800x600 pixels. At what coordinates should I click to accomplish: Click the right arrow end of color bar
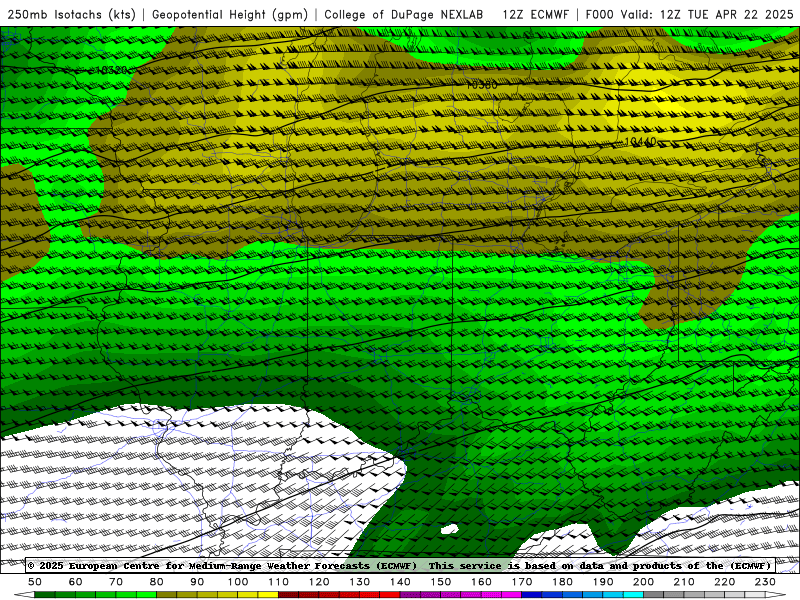click(776, 595)
